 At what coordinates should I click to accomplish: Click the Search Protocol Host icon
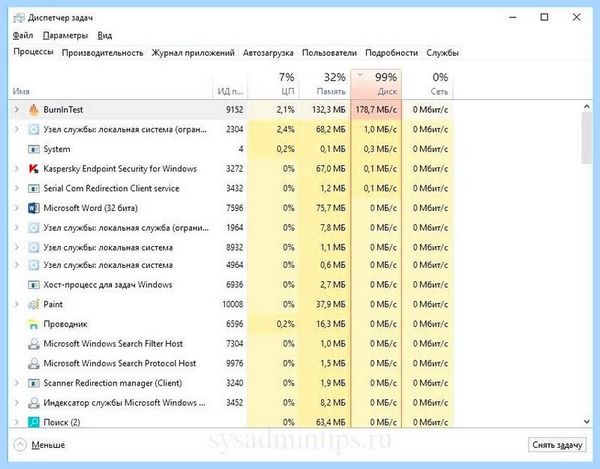[x=34, y=363]
